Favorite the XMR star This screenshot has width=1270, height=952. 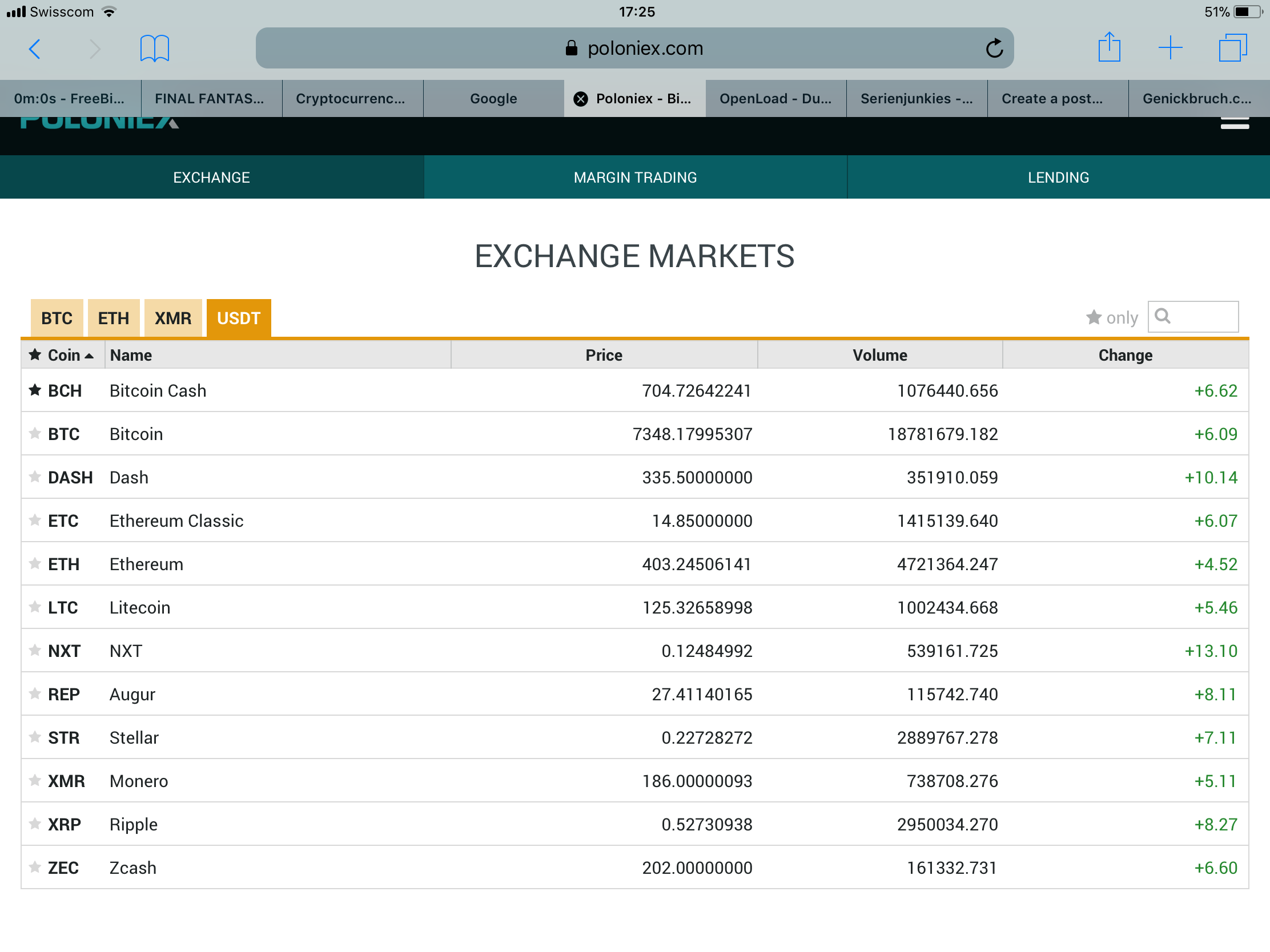pos(35,780)
